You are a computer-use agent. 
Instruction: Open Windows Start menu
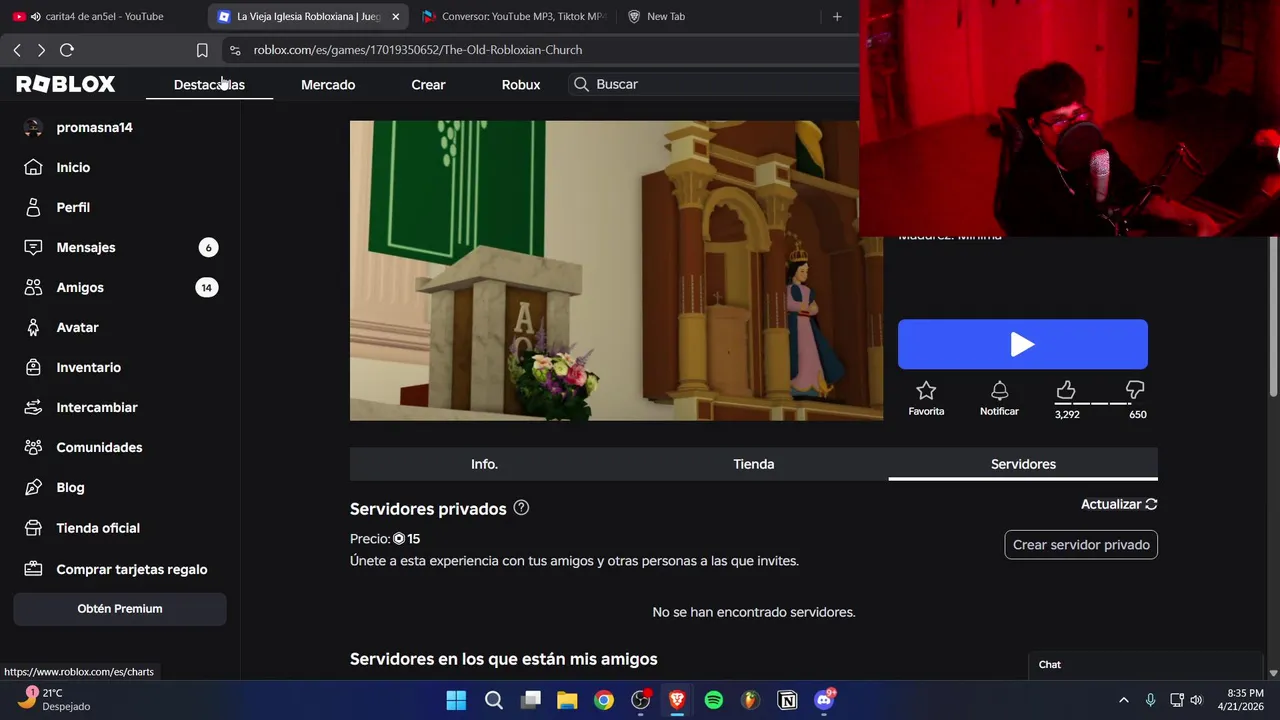[456, 700]
